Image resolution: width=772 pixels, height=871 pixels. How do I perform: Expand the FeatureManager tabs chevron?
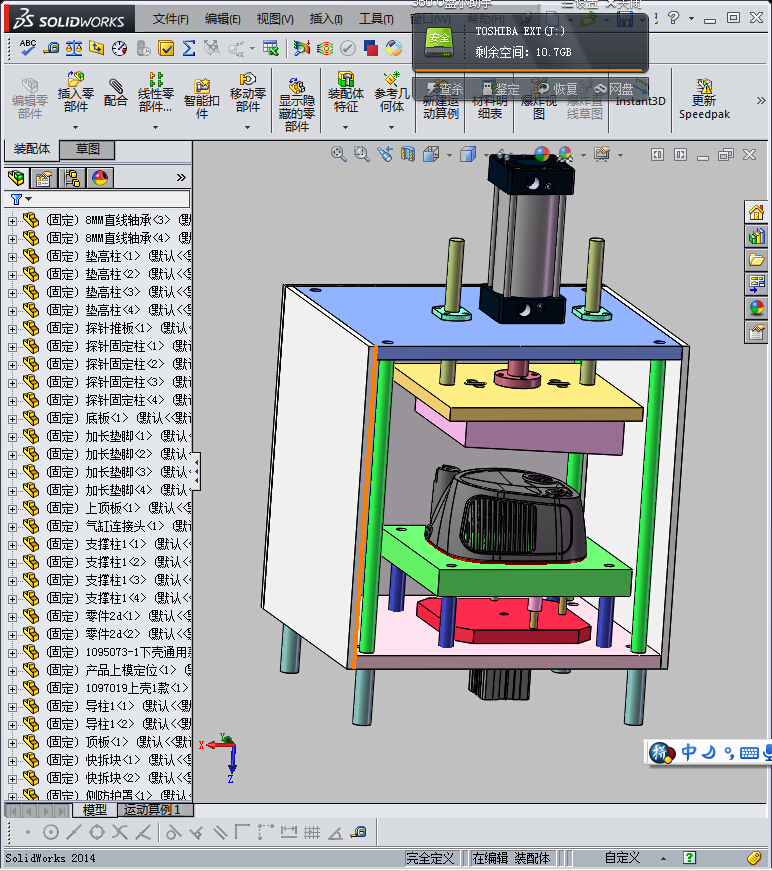(x=181, y=178)
